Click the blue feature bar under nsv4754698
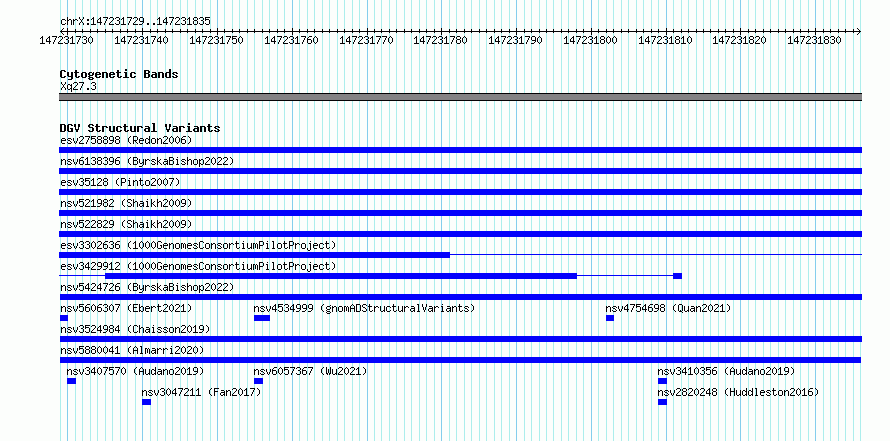This screenshot has width=890, height=441. tap(610, 318)
